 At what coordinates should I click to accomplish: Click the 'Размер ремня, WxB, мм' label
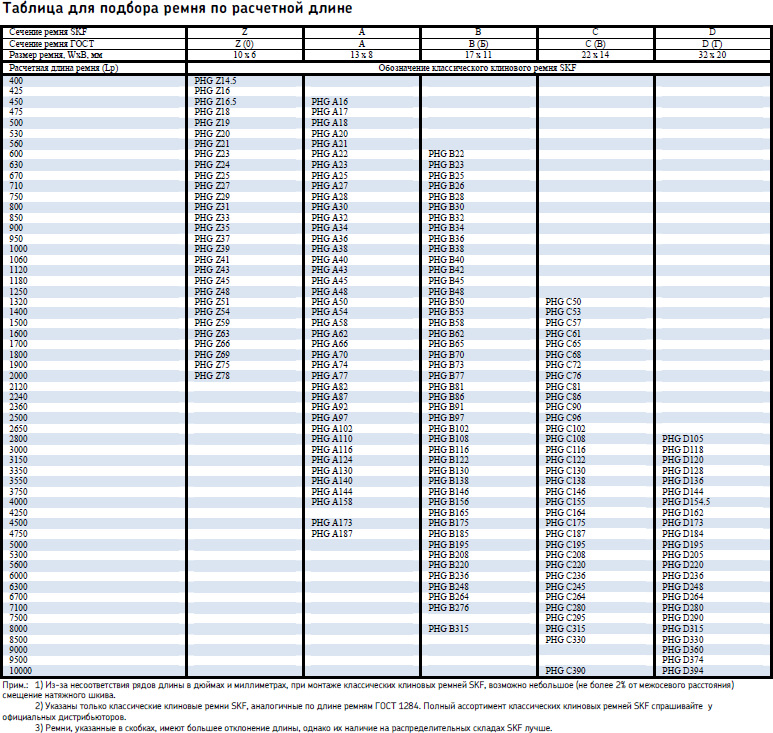point(56,55)
